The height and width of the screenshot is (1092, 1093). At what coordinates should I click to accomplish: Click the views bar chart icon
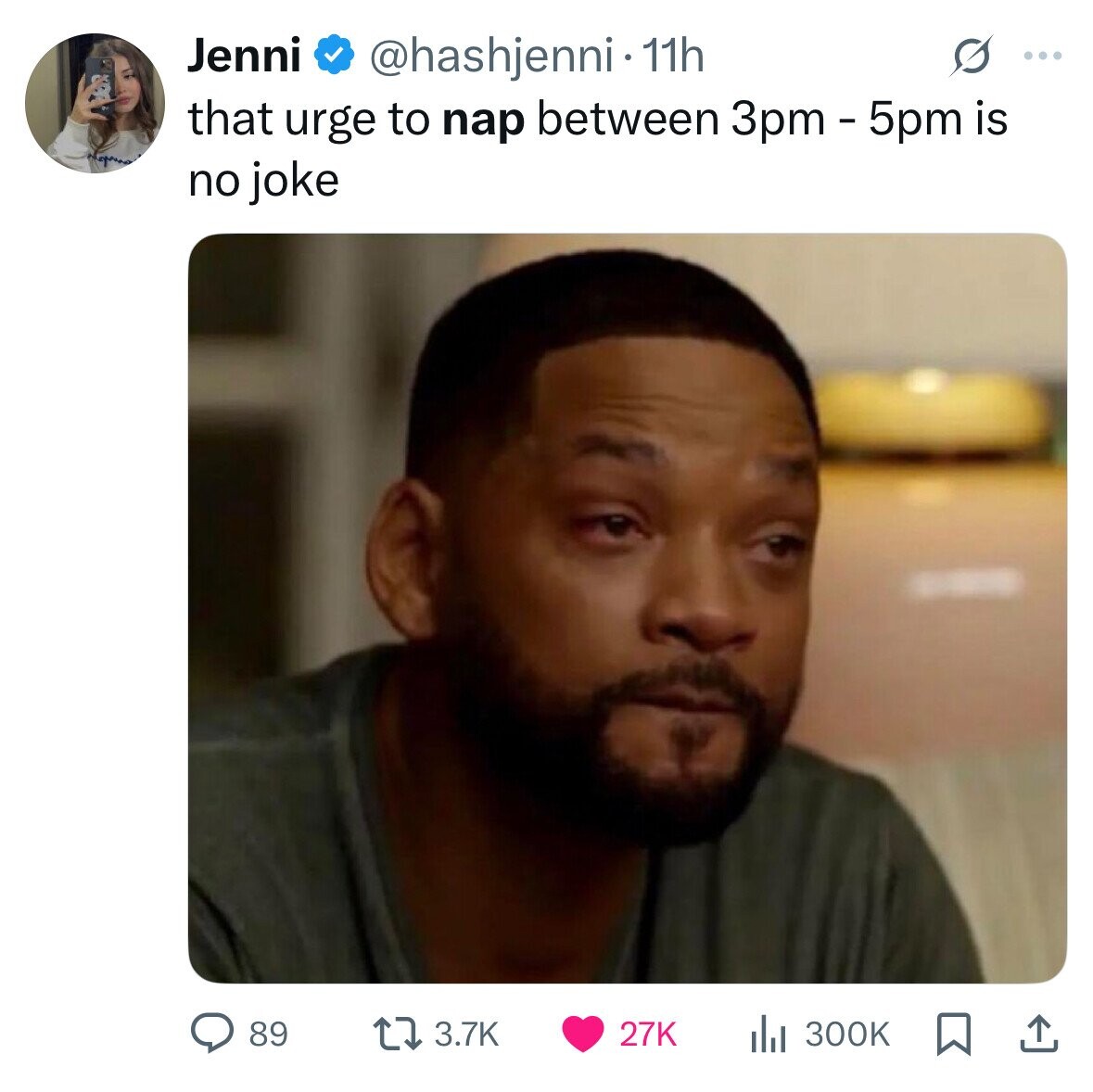[769, 1034]
